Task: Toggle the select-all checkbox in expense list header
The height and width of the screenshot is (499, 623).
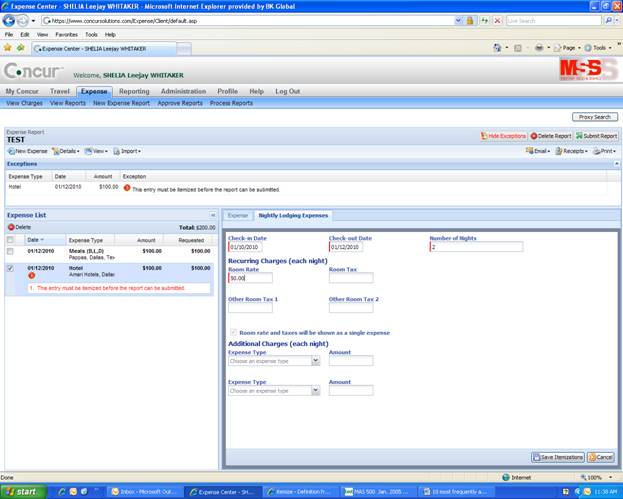Action: [x=10, y=240]
